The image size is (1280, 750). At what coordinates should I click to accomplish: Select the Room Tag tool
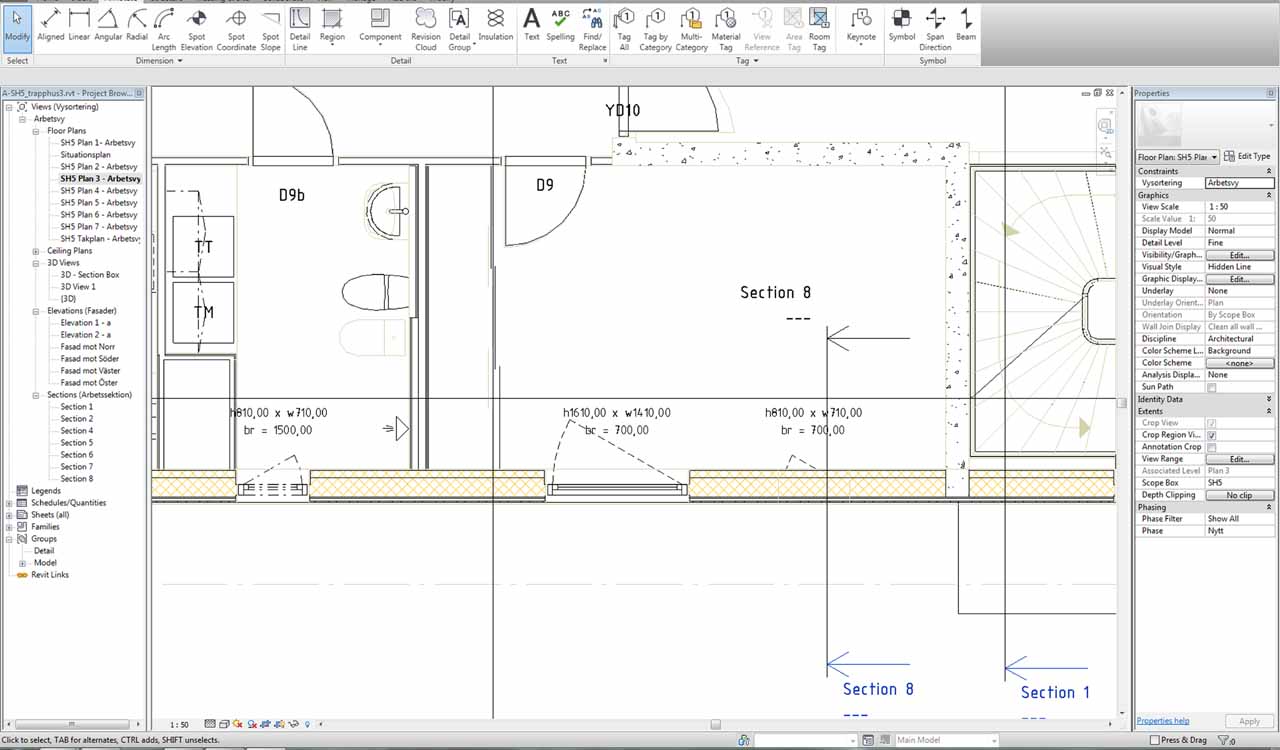click(819, 27)
